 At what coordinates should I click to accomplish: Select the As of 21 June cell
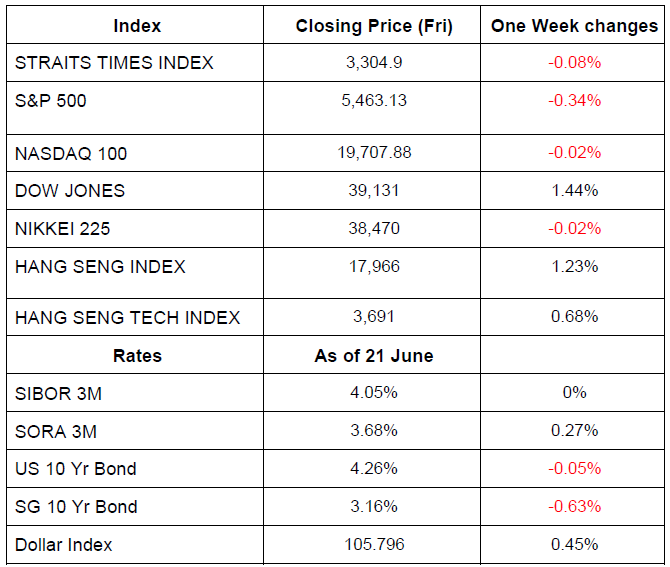[x=374, y=356]
